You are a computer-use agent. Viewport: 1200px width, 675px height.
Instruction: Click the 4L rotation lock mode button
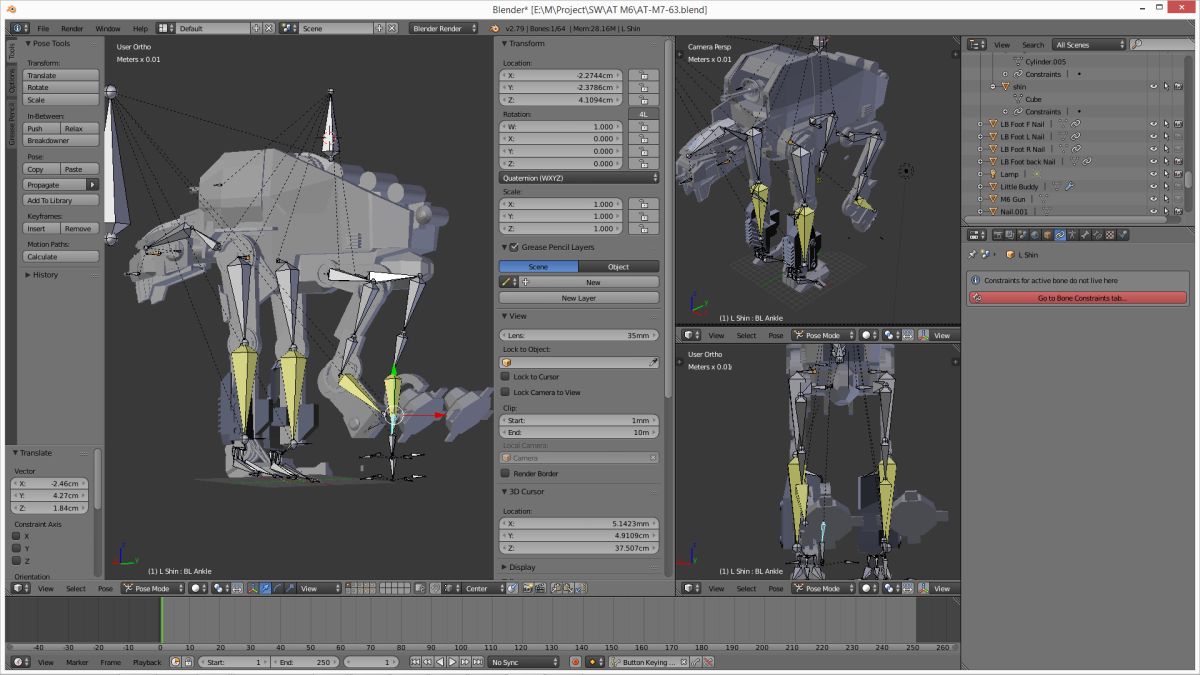[643, 114]
